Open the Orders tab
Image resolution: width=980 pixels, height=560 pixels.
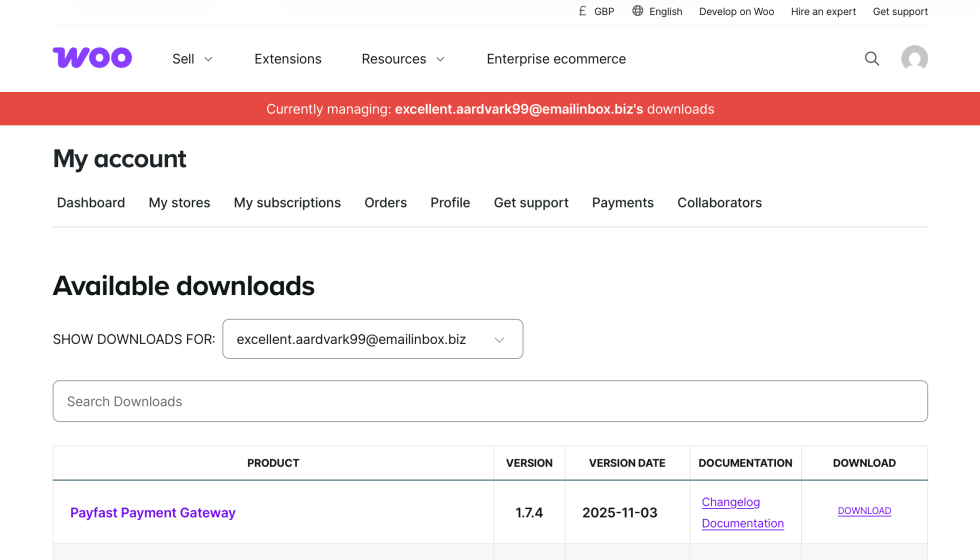coord(385,203)
